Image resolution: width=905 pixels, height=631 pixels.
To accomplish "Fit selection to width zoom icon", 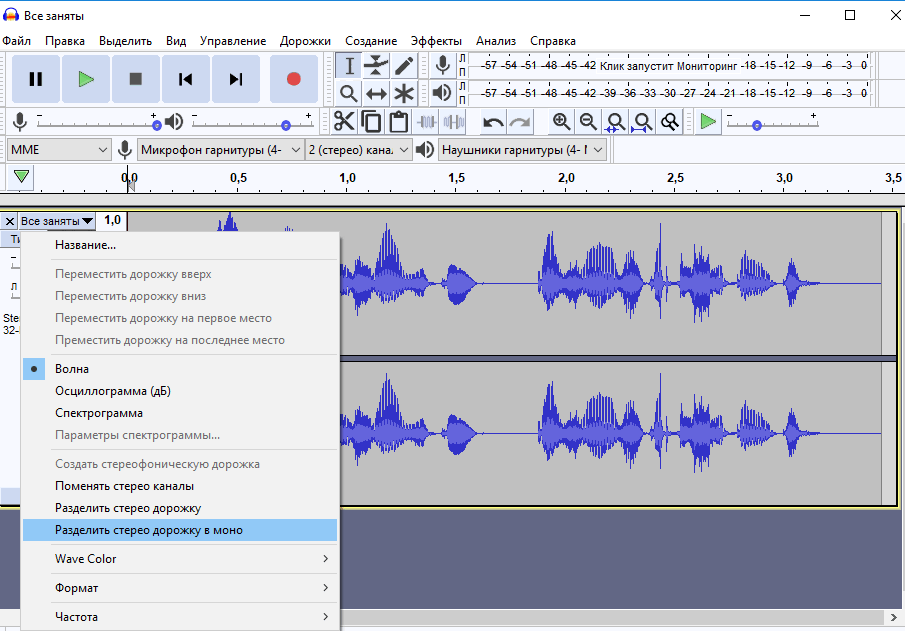I will click(x=615, y=122).
